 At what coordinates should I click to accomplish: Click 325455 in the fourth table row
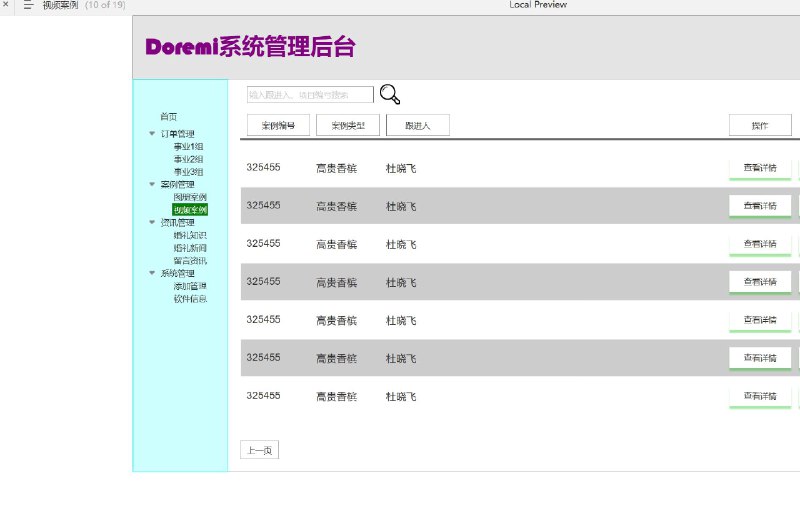[263, 282]
